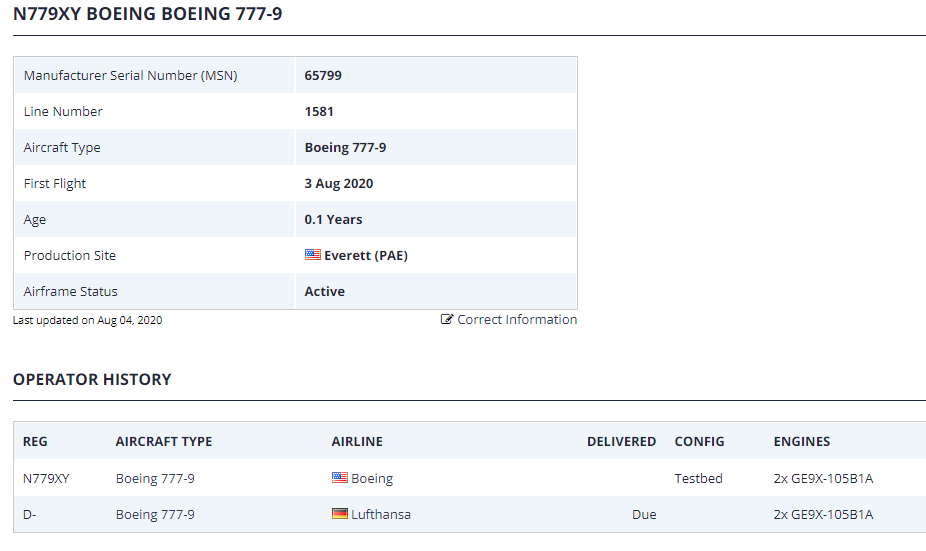
Task: Click the MSN value 65799
Action: point(323,76)
